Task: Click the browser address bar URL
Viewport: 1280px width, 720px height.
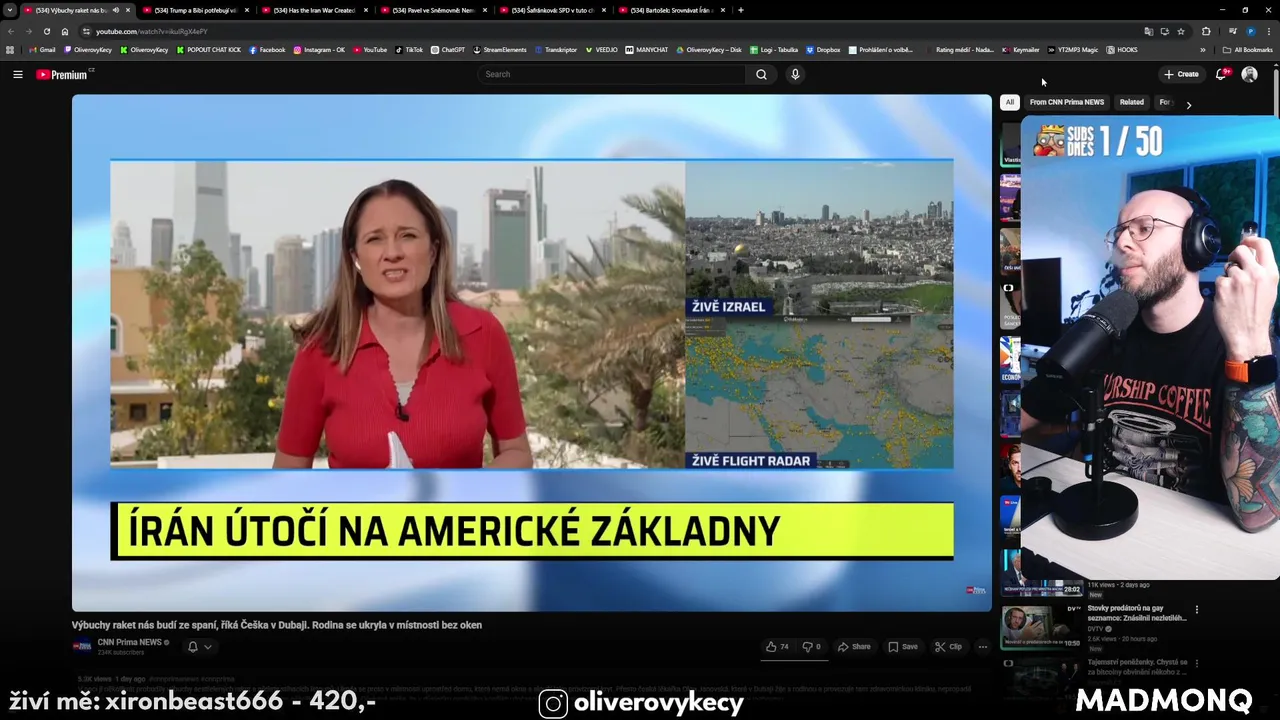Action: [x=152, y=31]
